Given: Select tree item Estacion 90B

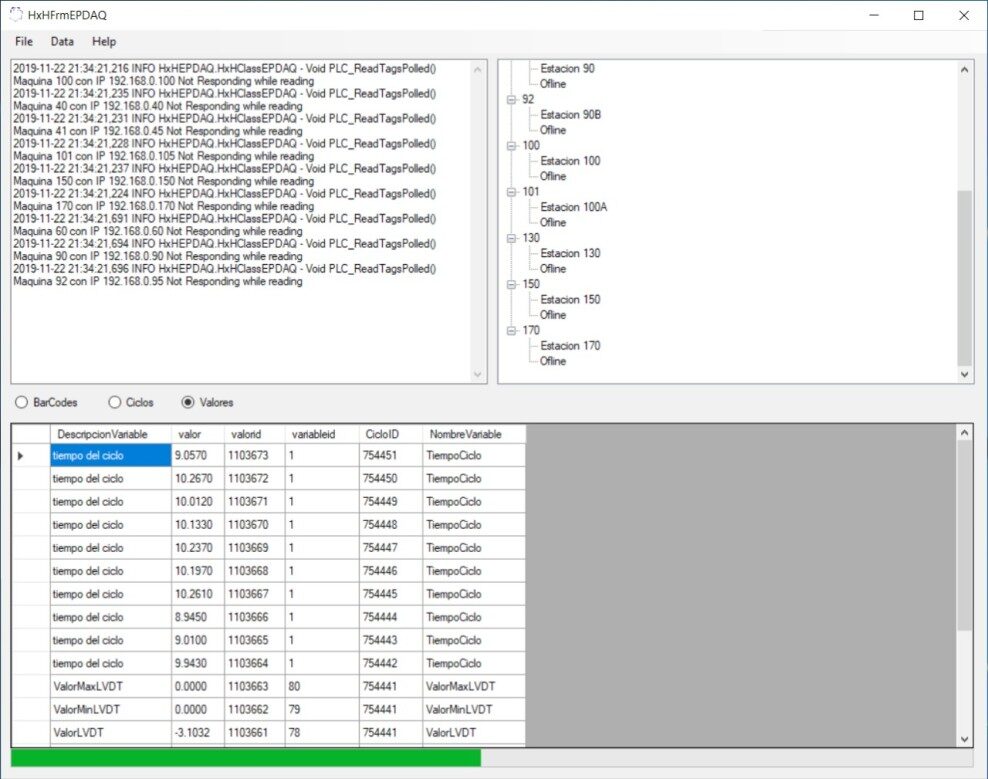Looking at the screenshot, I should click(x=570, y=115).
